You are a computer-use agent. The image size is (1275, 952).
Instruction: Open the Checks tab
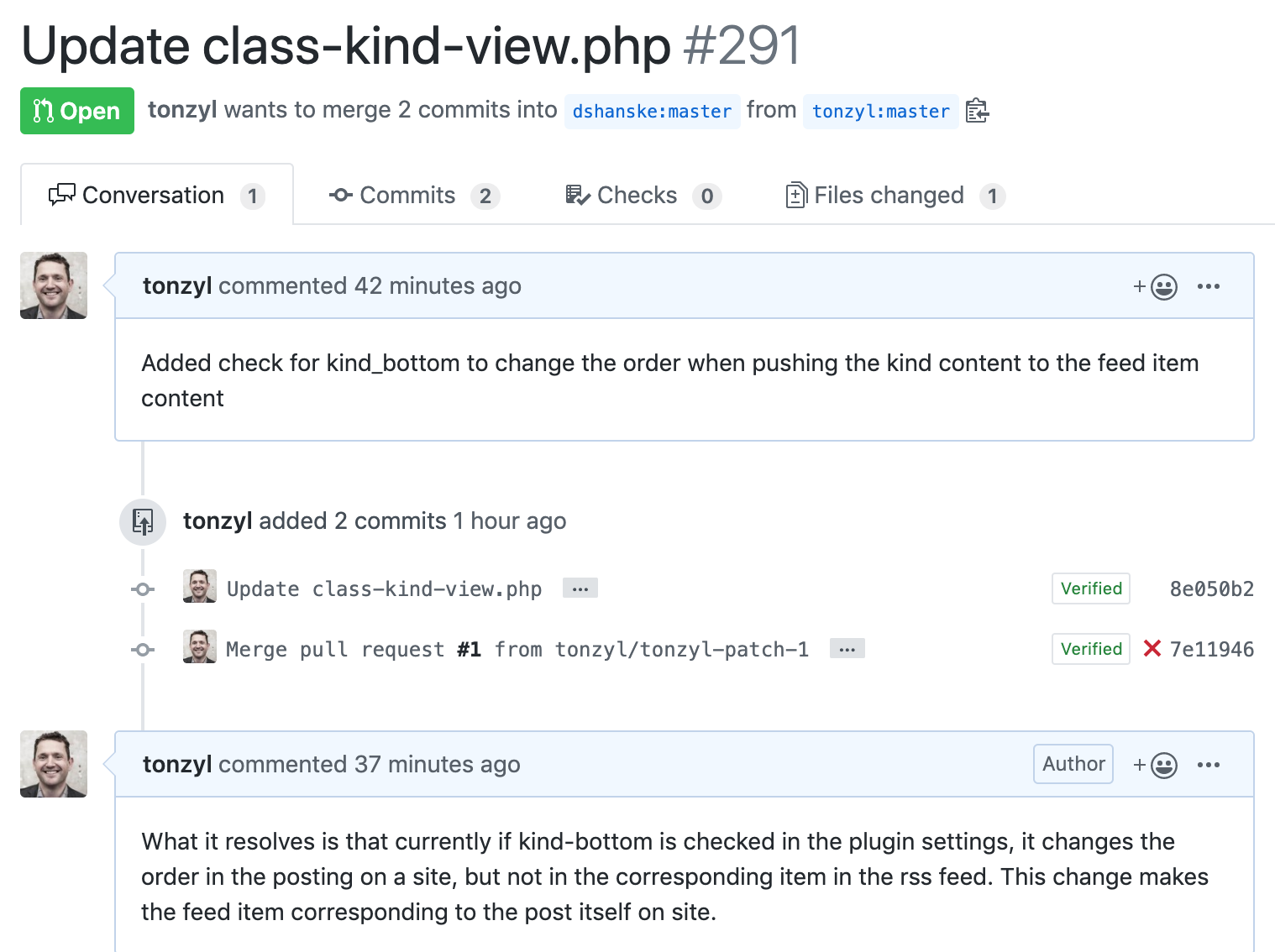[643, 196]
